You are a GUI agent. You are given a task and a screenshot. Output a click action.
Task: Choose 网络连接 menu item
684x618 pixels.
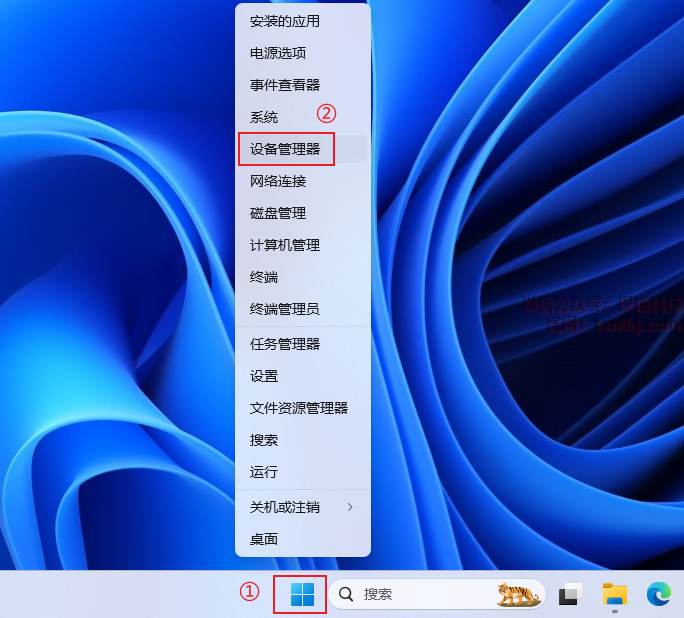pyautogui.click(x=303, y=181)
